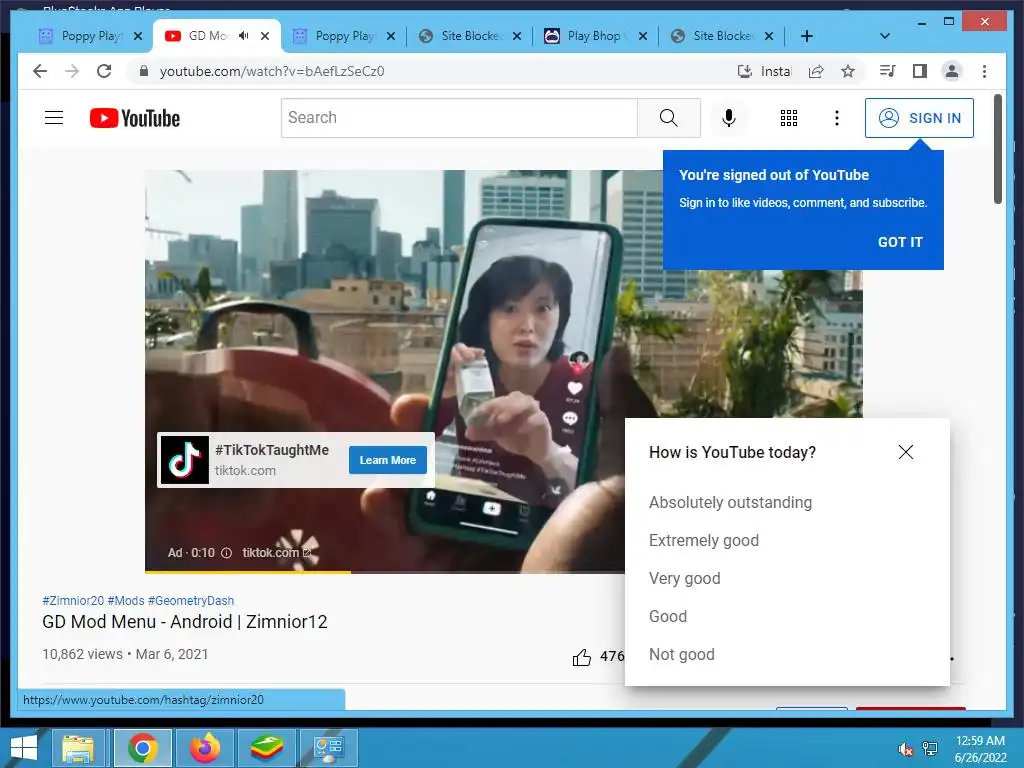View site info via the padlock icon
The width and height of the screenshot is (1024, 768).
[x=144, y=71]
